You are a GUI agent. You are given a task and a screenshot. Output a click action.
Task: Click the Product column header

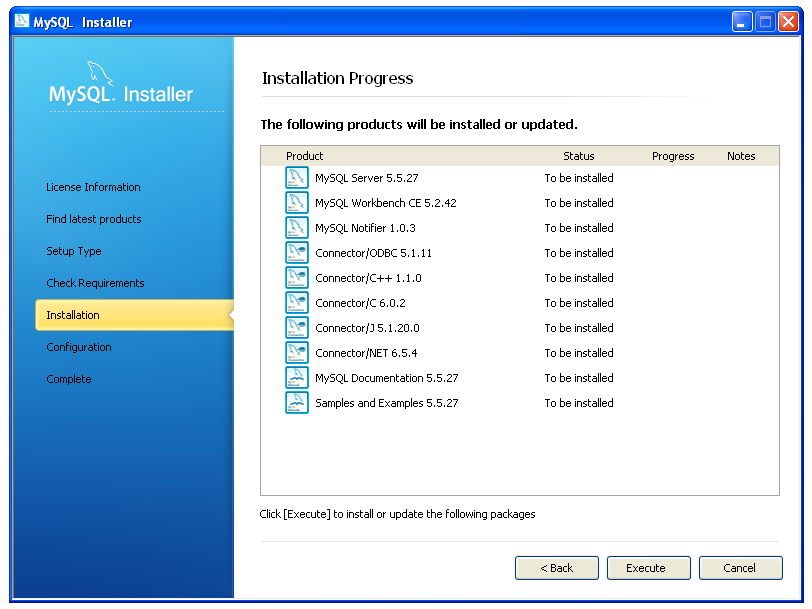pos(304,156)
